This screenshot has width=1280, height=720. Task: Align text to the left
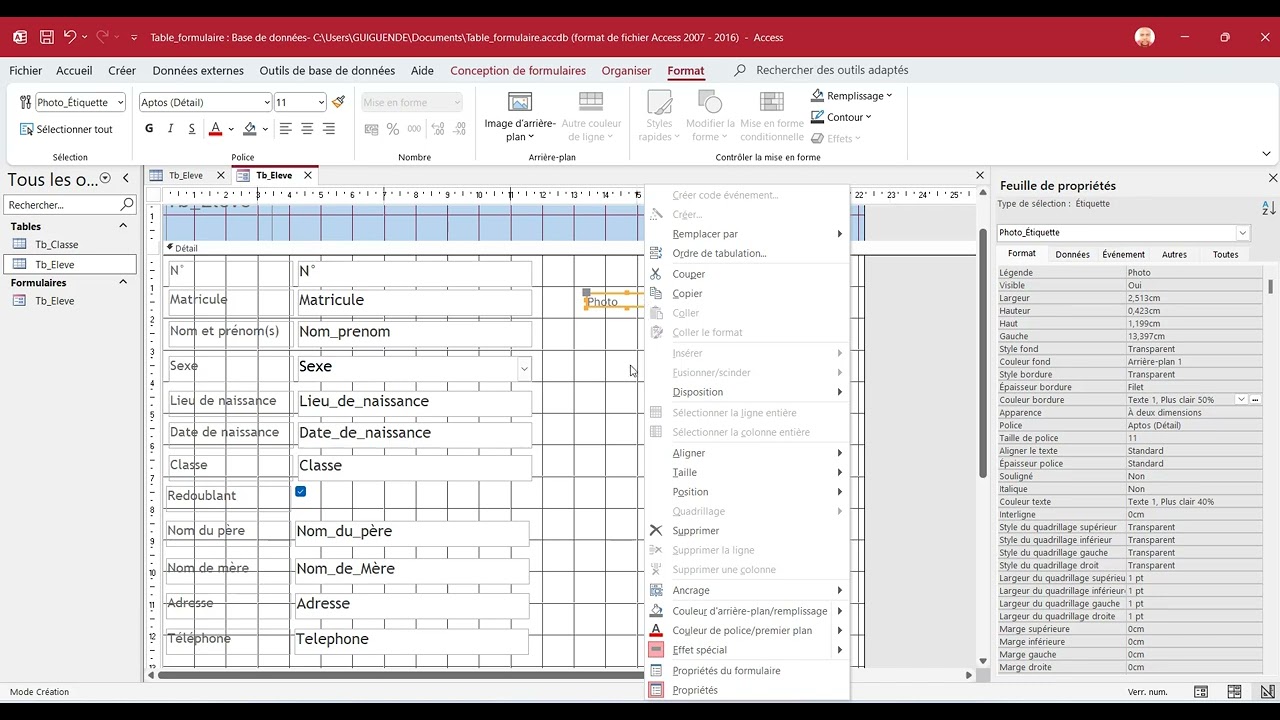[x=285, y=129]
